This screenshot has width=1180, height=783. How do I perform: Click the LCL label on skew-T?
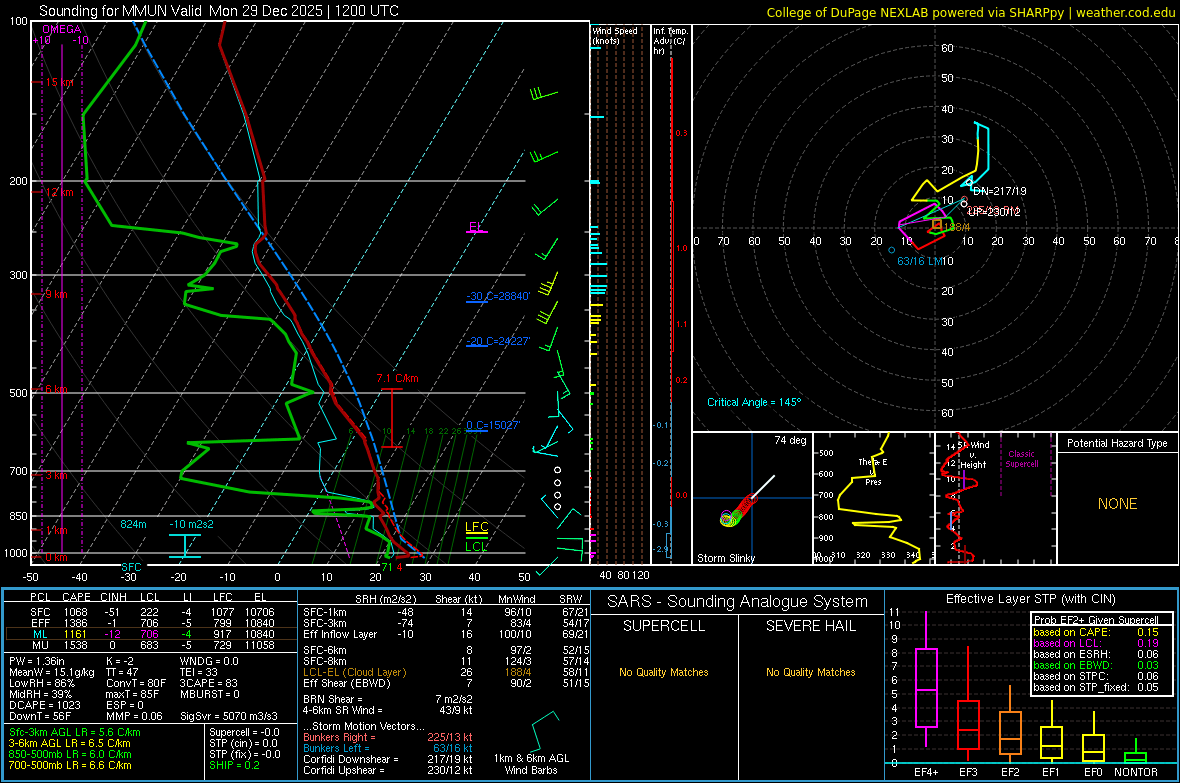tap(476, 547)
